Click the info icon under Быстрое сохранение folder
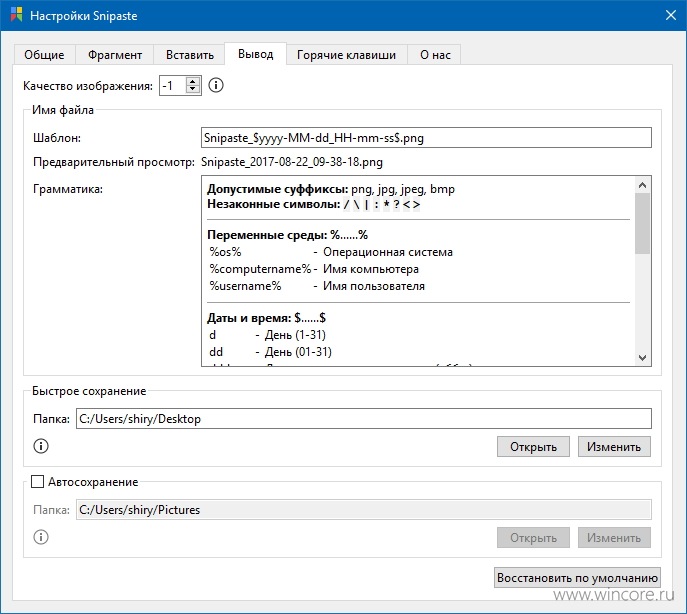Viewport: 687px width, 614px height. click(x=41, y=446)
